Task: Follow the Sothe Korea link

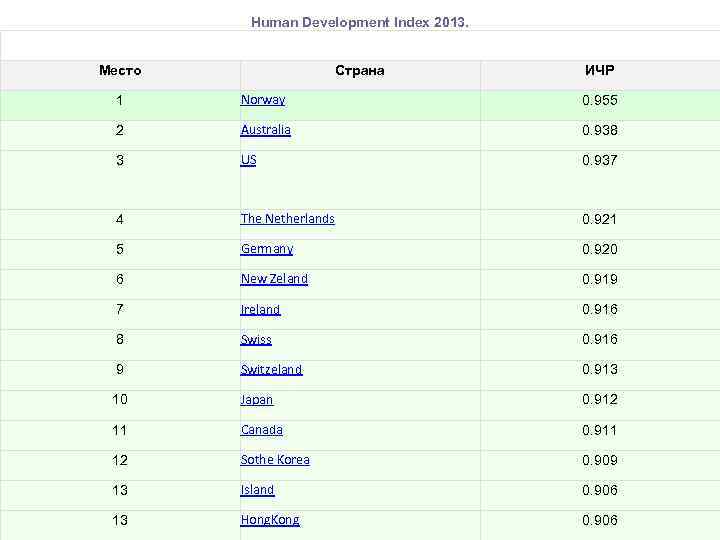Action: point(275,460)
